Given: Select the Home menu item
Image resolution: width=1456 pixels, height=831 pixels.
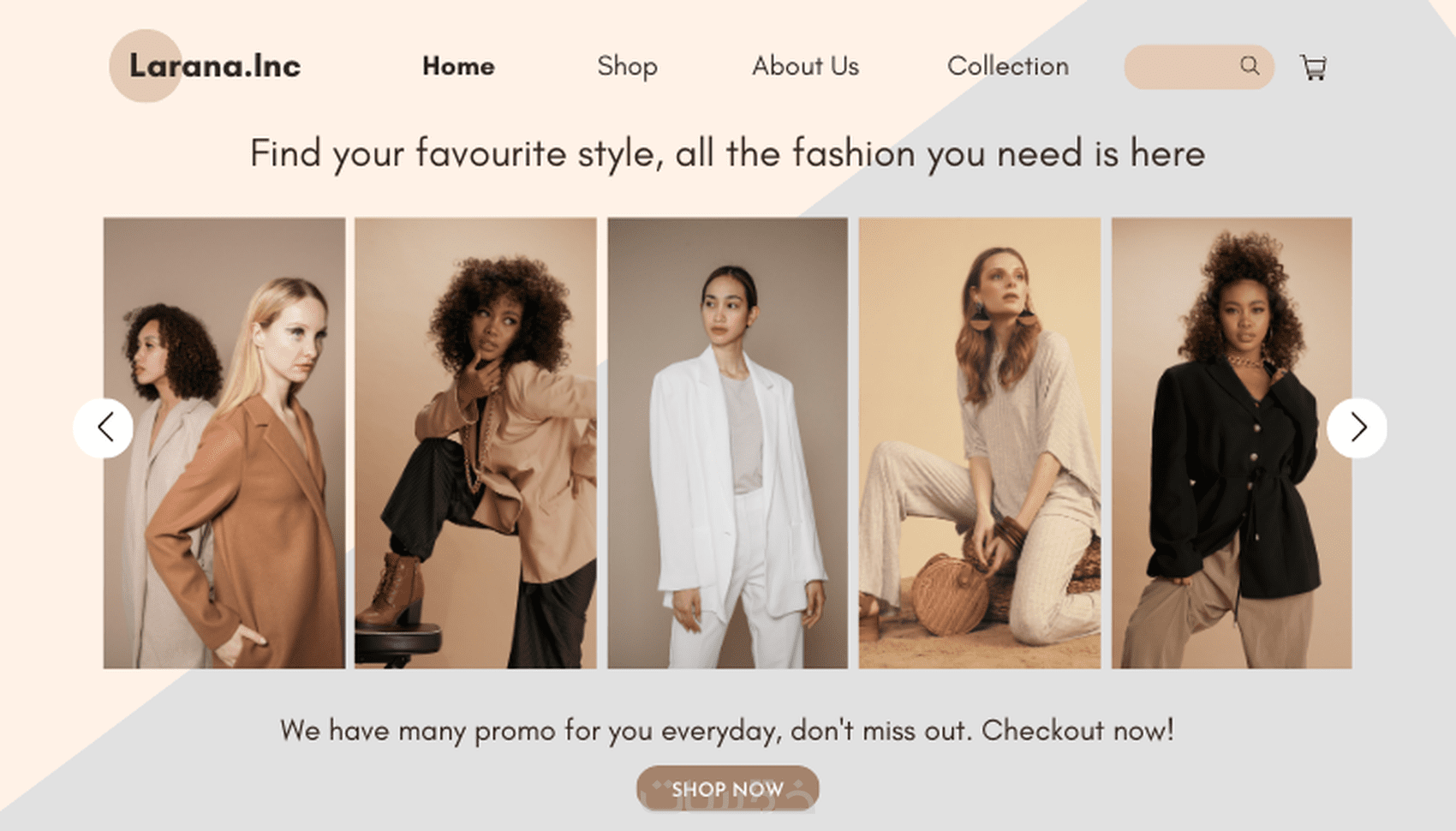Looking at the screenshot, I should pyautogui.click(x=458, y=66).
